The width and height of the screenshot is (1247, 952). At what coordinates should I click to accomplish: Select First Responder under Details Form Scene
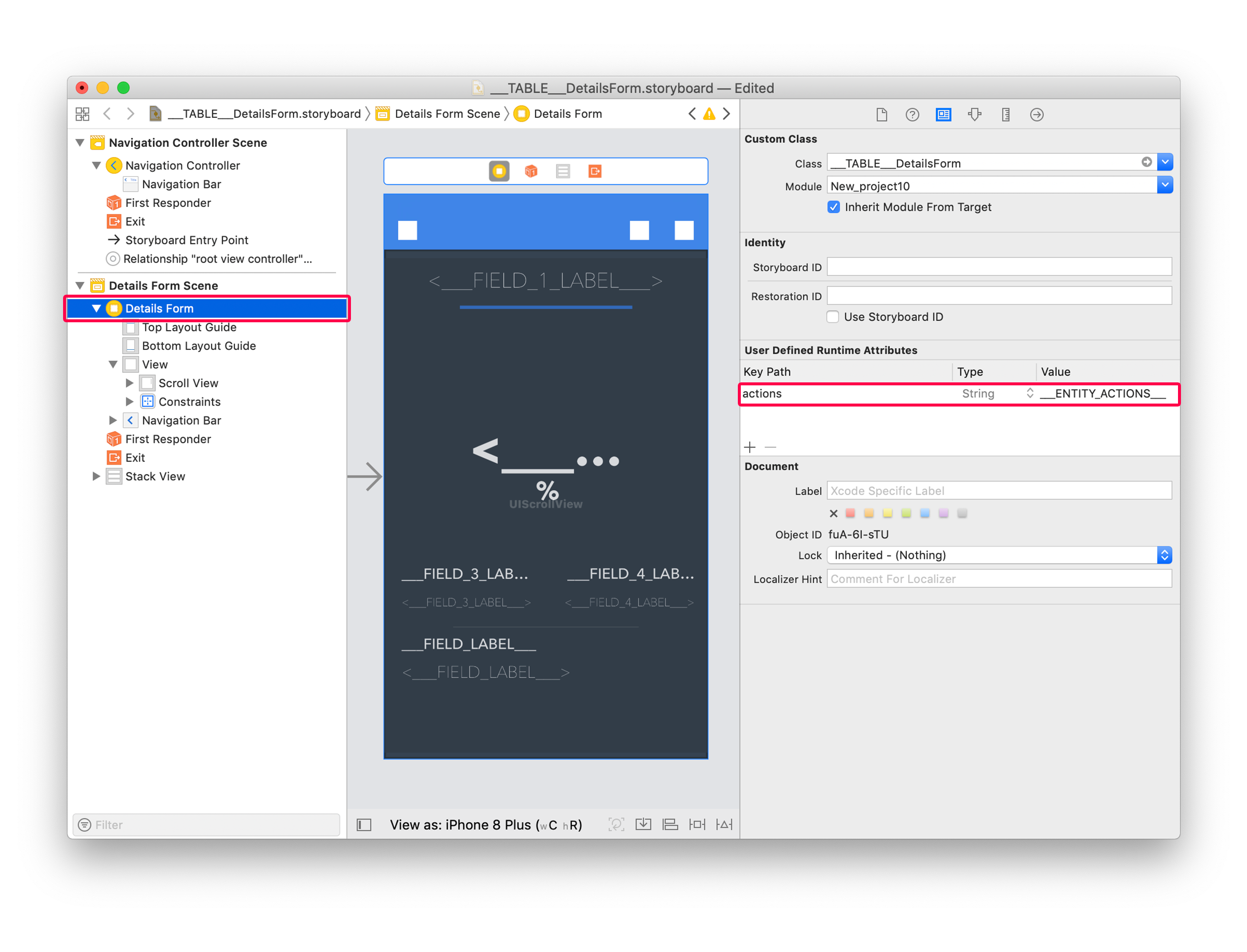[168, 439]
